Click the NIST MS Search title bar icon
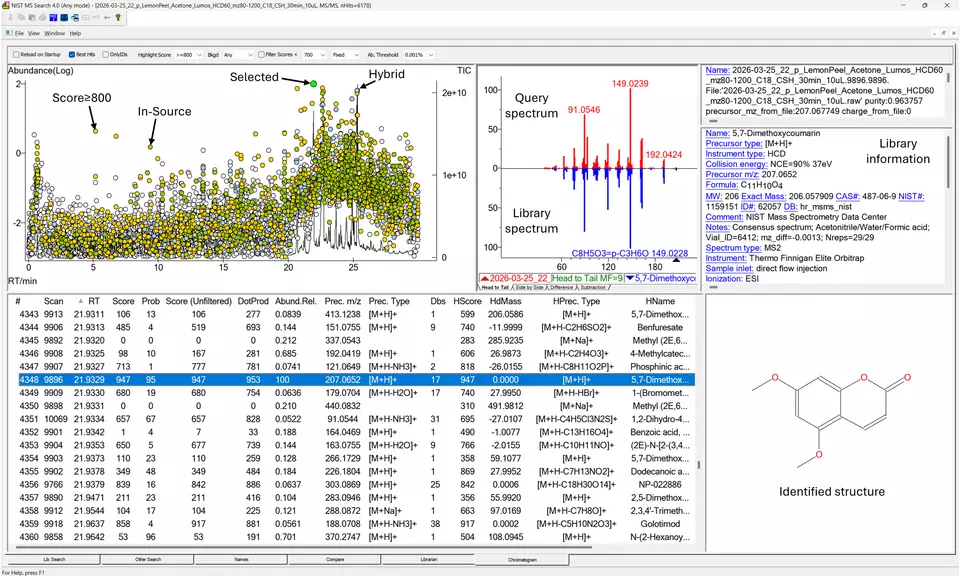 pyautogui.click(x=6, y=5)
